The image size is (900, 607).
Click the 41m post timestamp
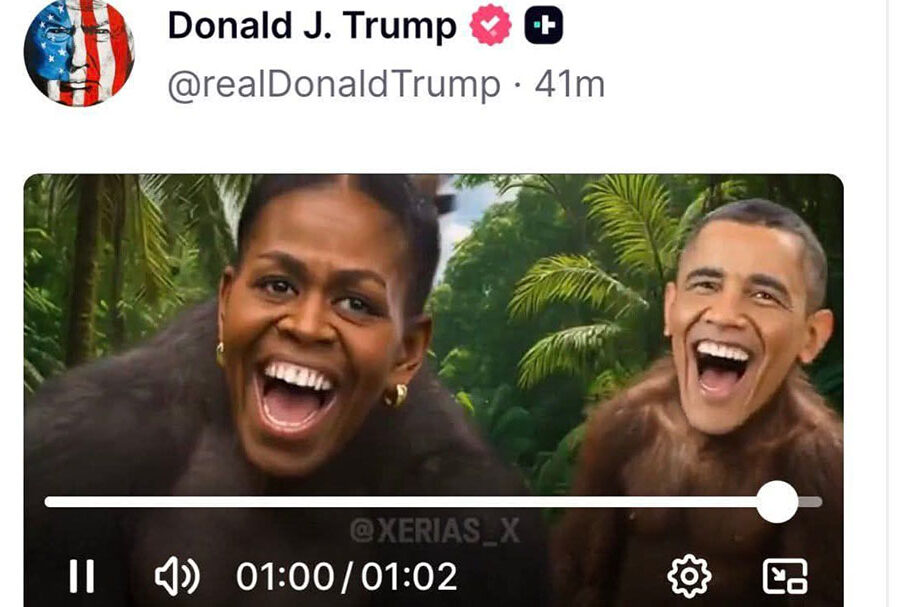click(x=569, y=85)
